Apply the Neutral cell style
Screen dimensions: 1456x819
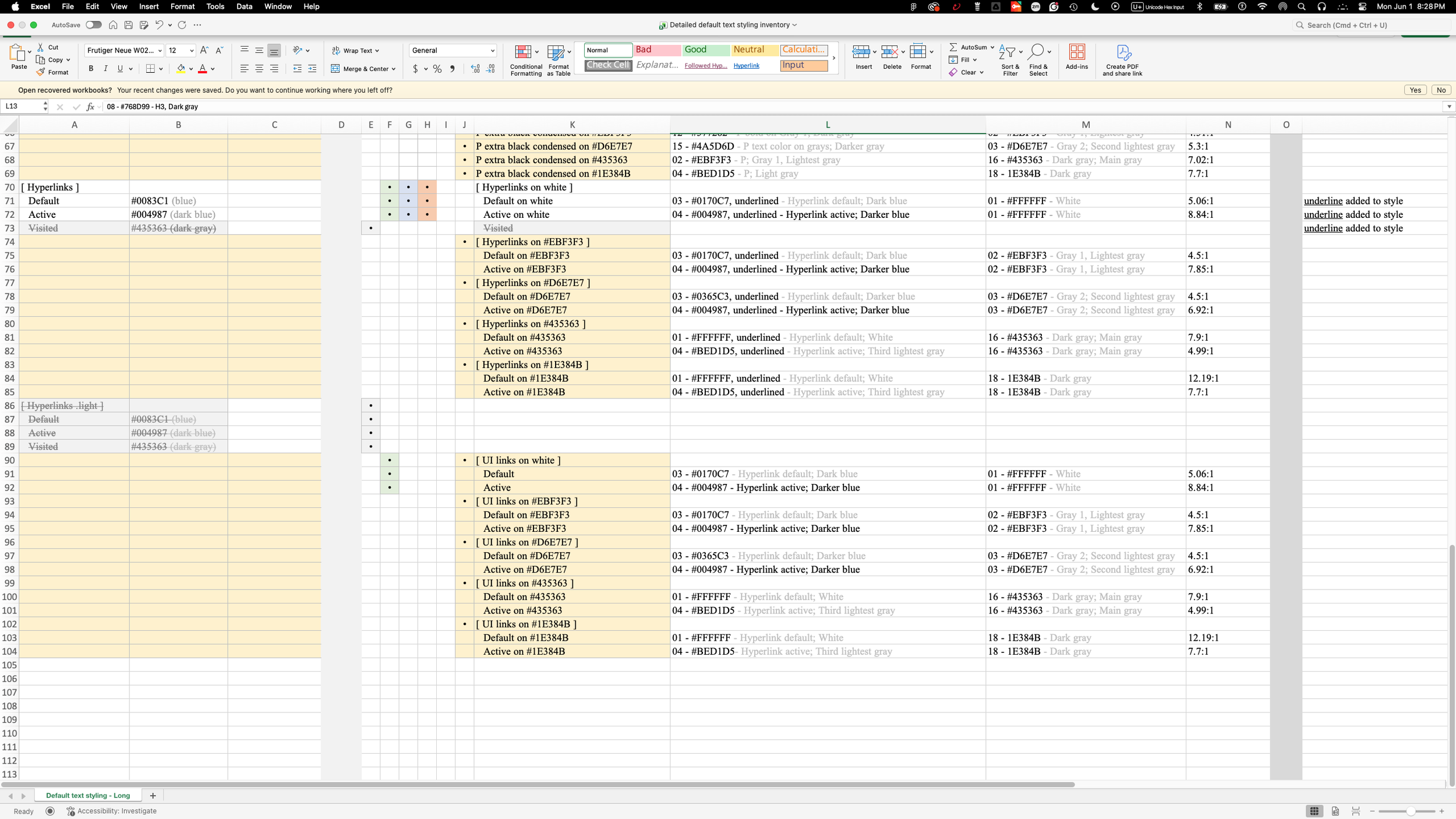tap(754, 50)
